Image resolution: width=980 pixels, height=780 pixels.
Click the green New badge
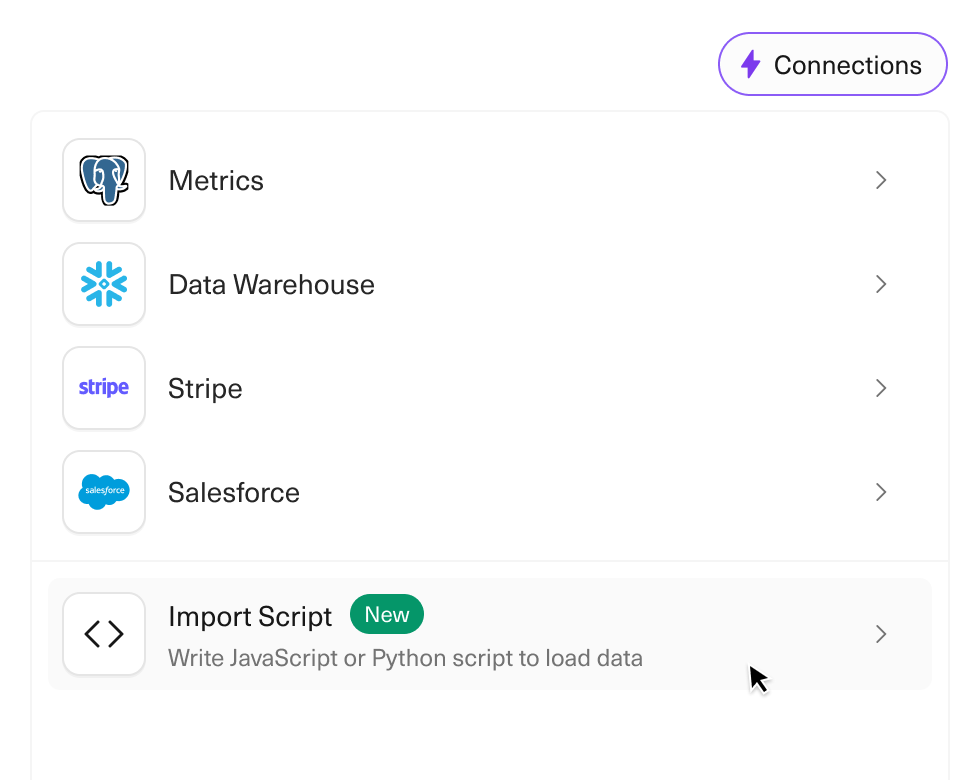(386, 615)
